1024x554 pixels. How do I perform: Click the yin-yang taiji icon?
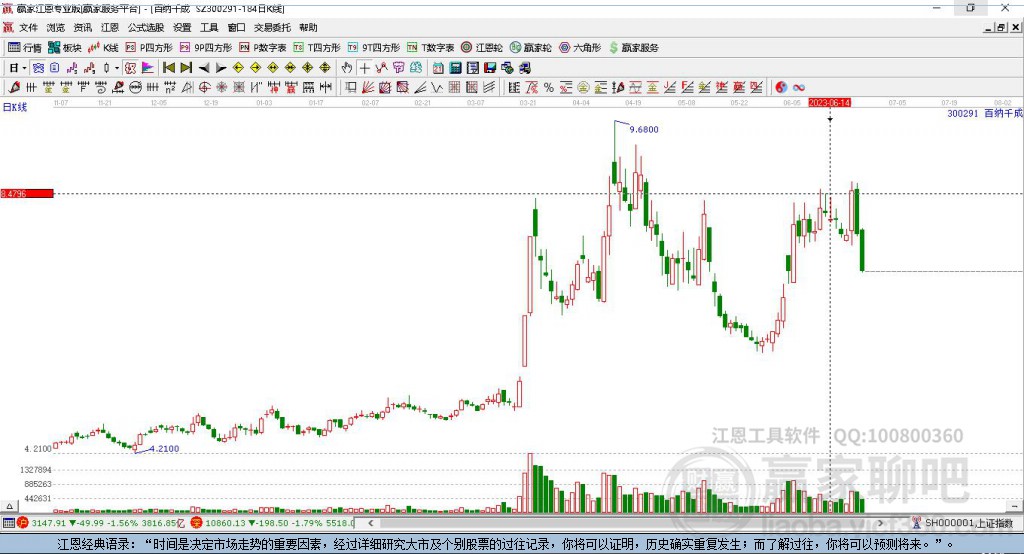tap(780, 87)
